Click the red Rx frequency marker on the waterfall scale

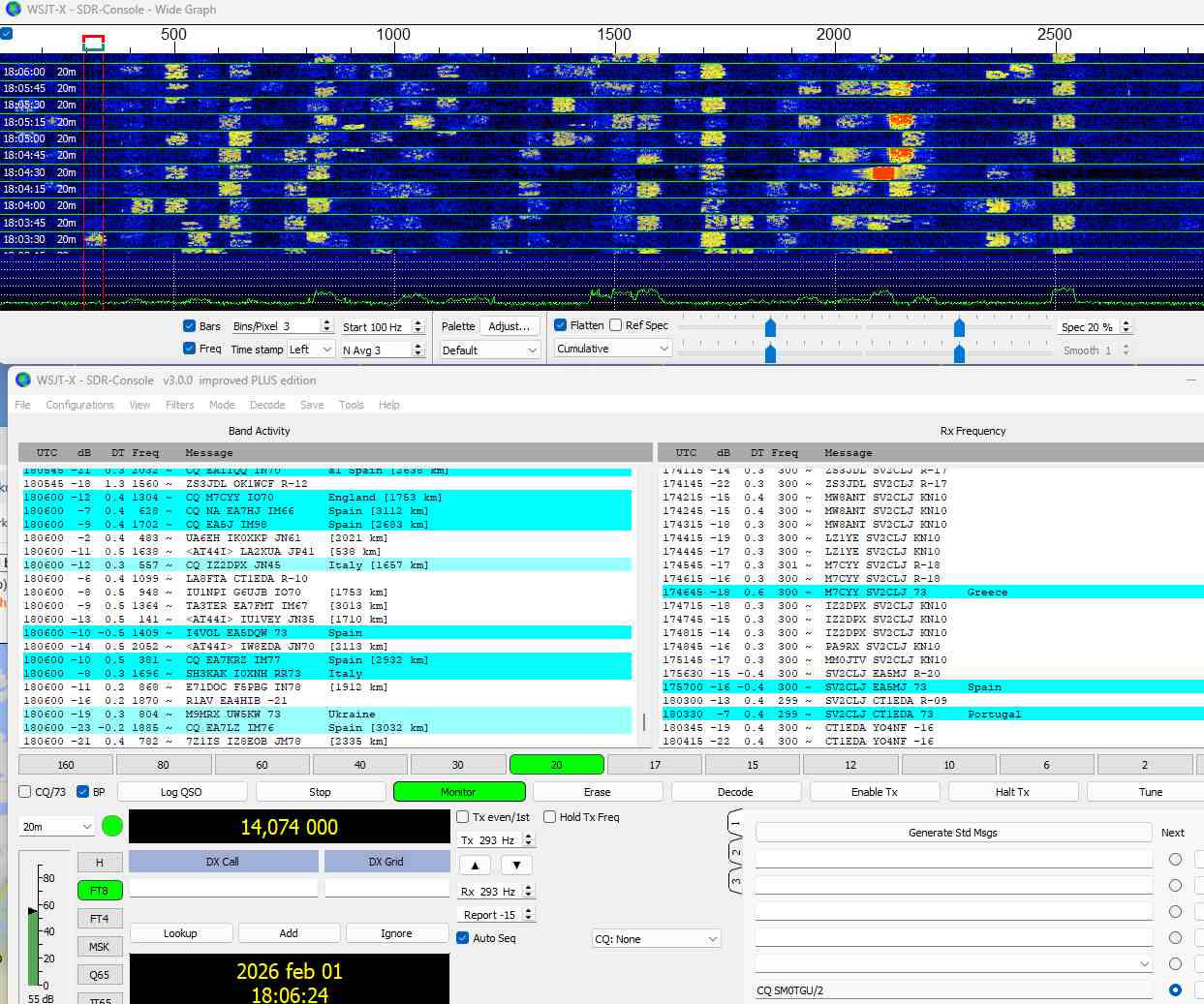93,43
